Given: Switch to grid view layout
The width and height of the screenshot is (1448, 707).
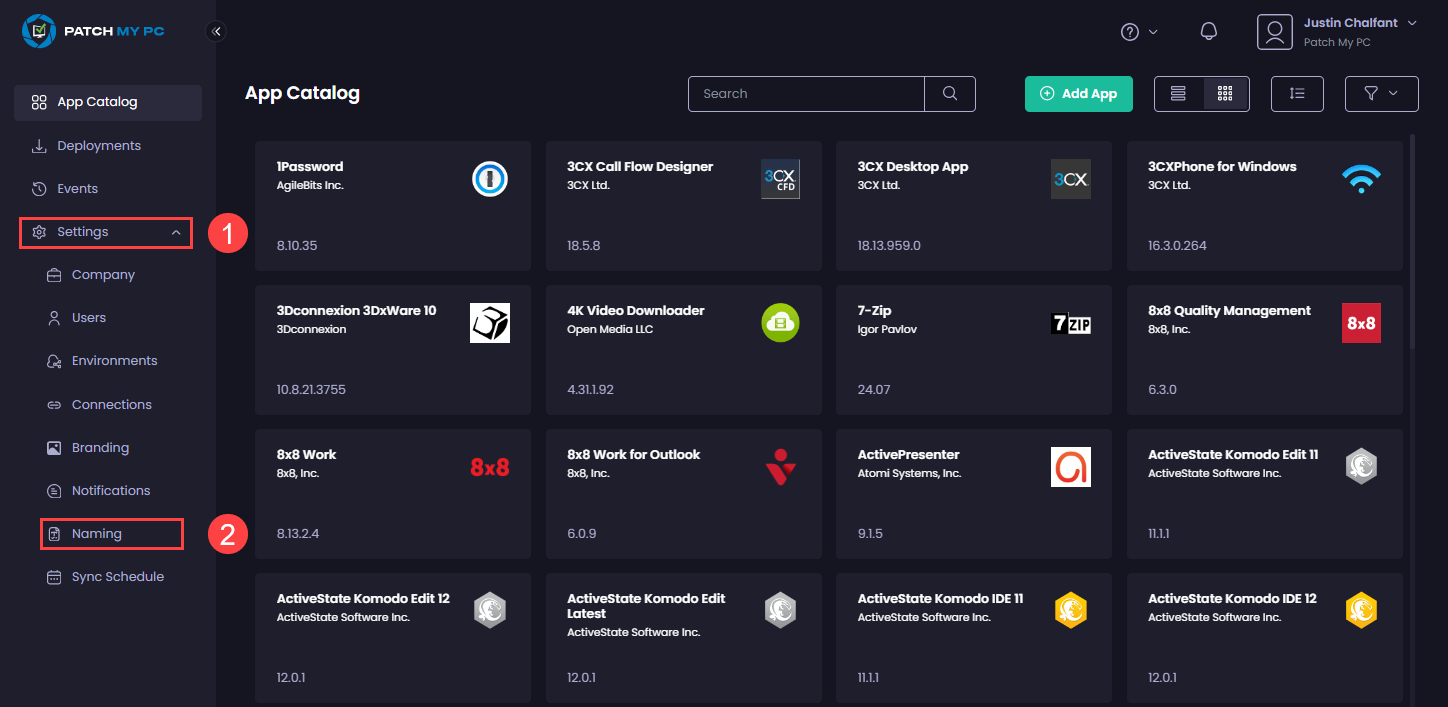Looking at the screenshot, I should click(1225, 93).
